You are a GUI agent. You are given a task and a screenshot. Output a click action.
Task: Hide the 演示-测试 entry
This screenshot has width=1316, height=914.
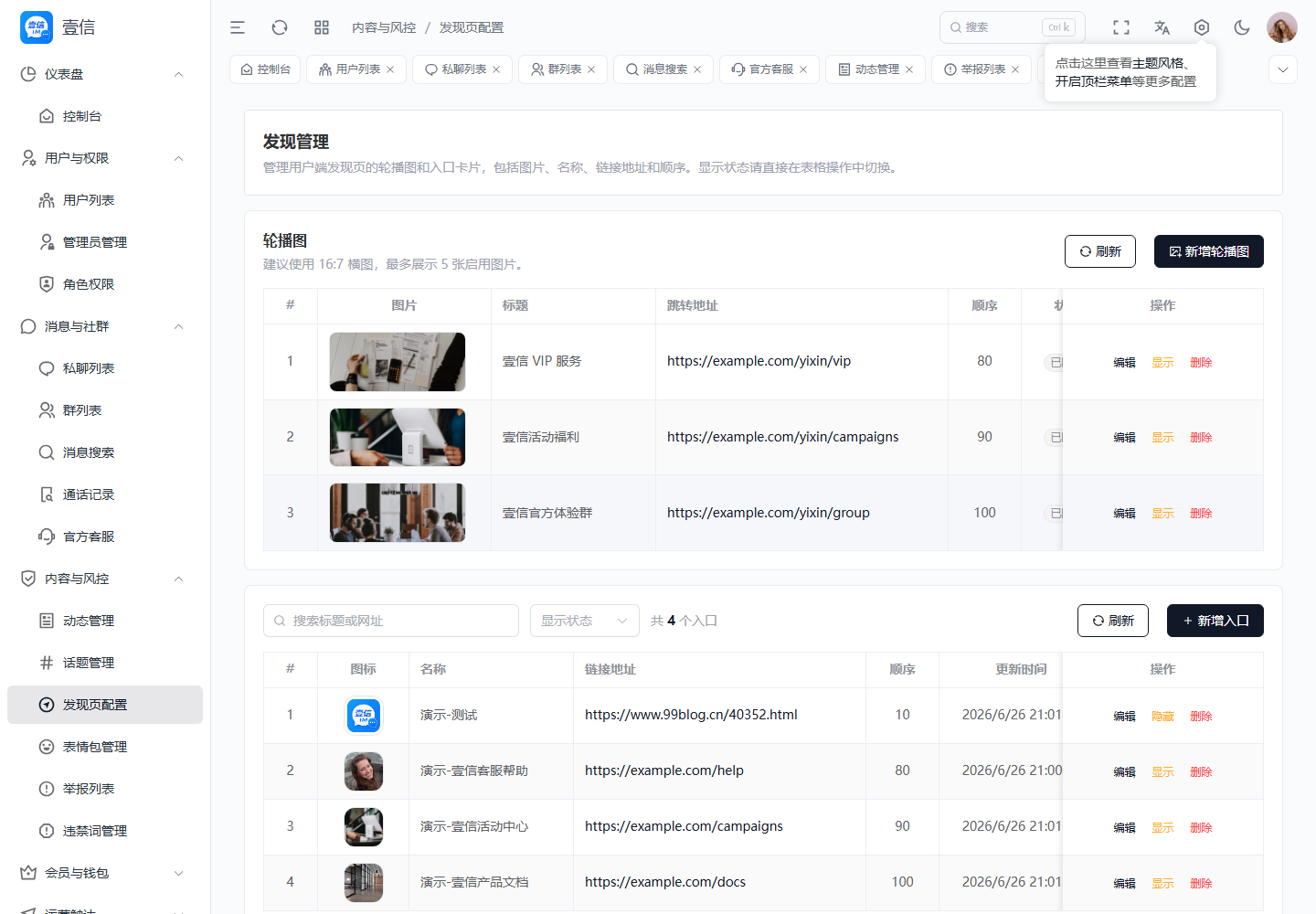click(x=1162, y=717)
